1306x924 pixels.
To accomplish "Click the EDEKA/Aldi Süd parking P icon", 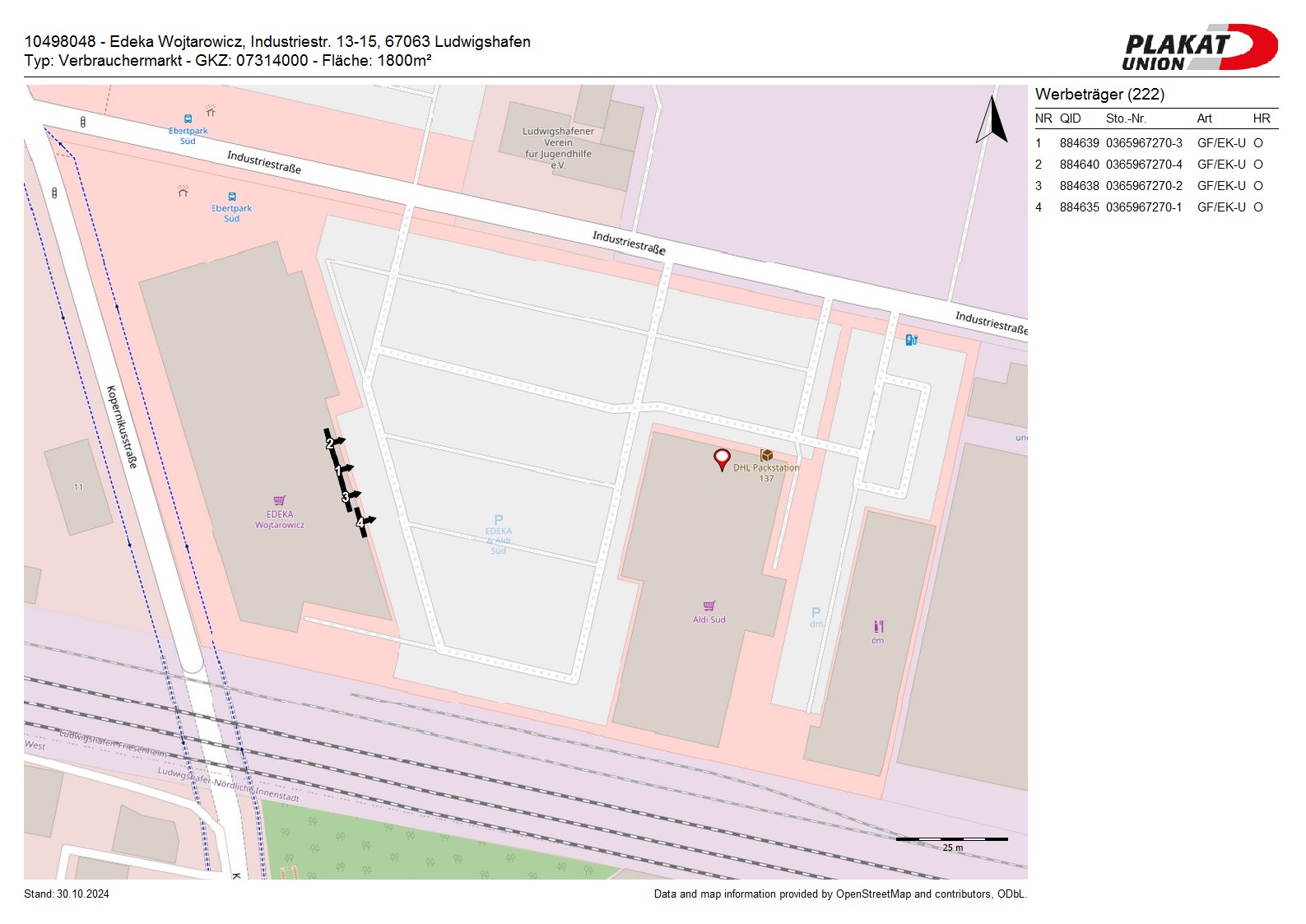I will point(498,520).
